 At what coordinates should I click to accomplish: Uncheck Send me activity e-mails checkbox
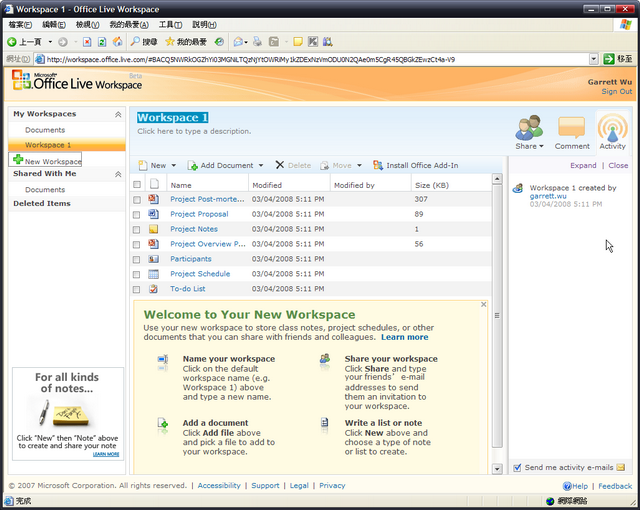[x=517, y=468]
